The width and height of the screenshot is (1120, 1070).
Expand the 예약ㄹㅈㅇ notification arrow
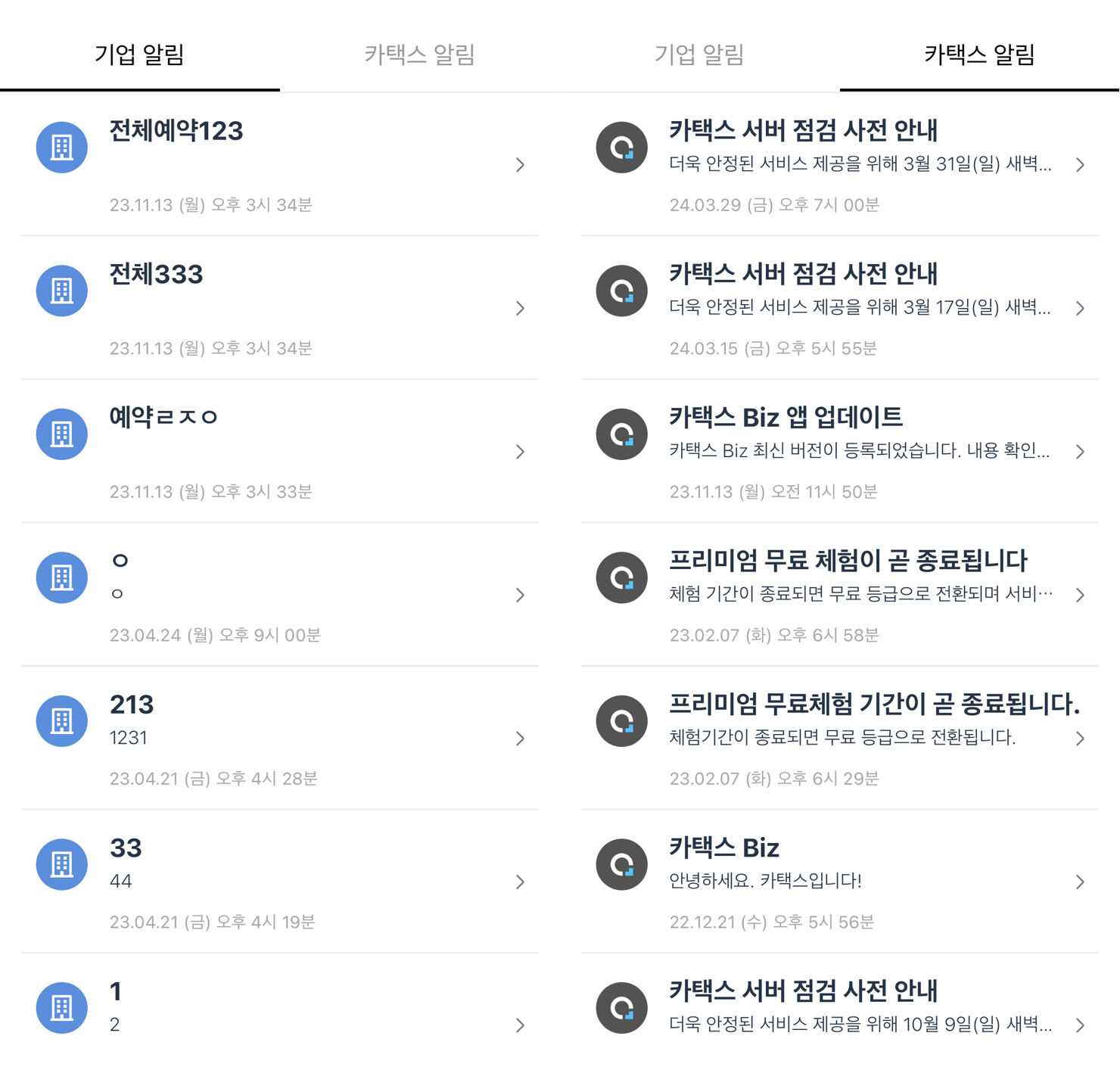[520, 452]
